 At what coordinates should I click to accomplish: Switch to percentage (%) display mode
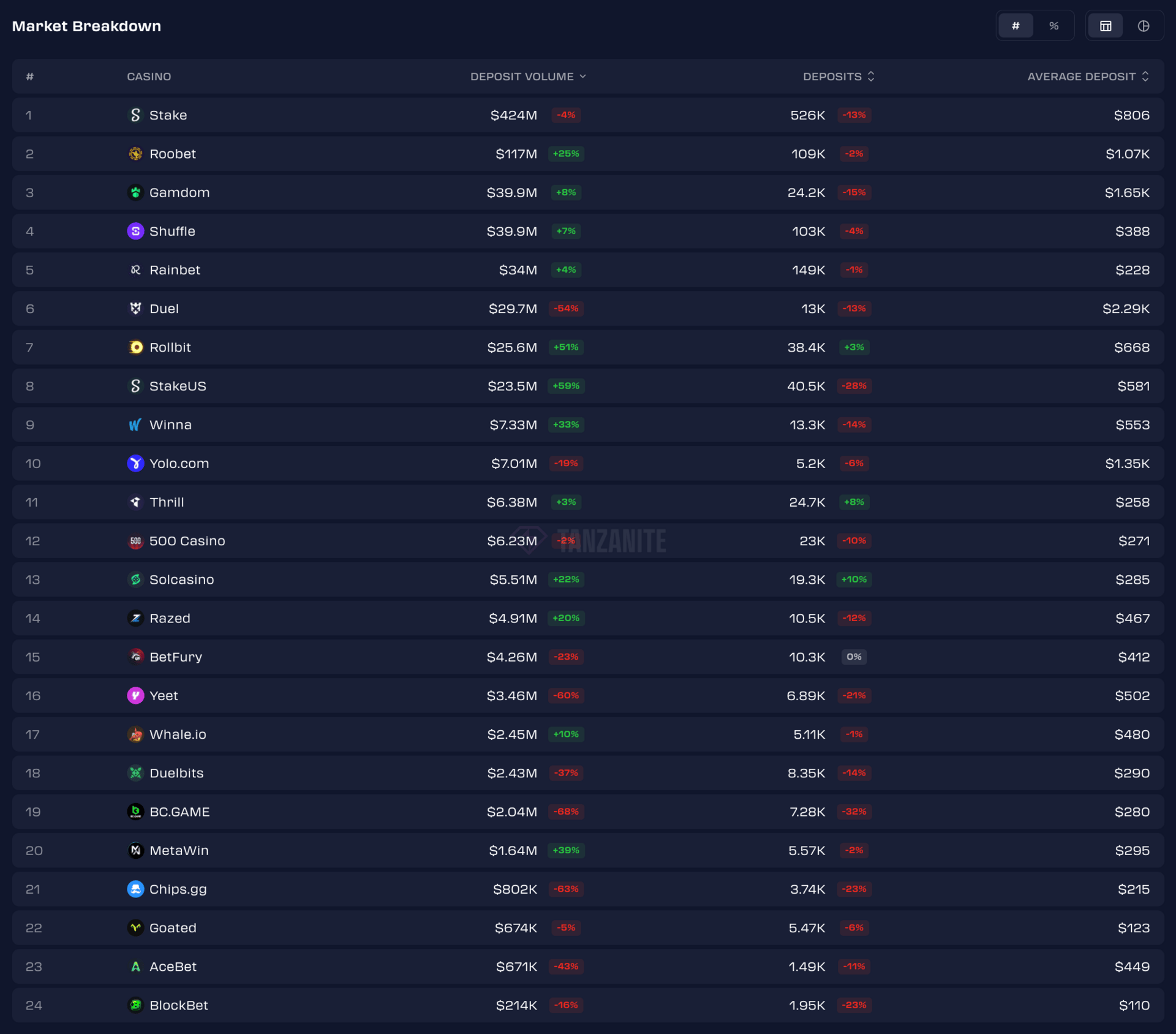click(1053, 26)
